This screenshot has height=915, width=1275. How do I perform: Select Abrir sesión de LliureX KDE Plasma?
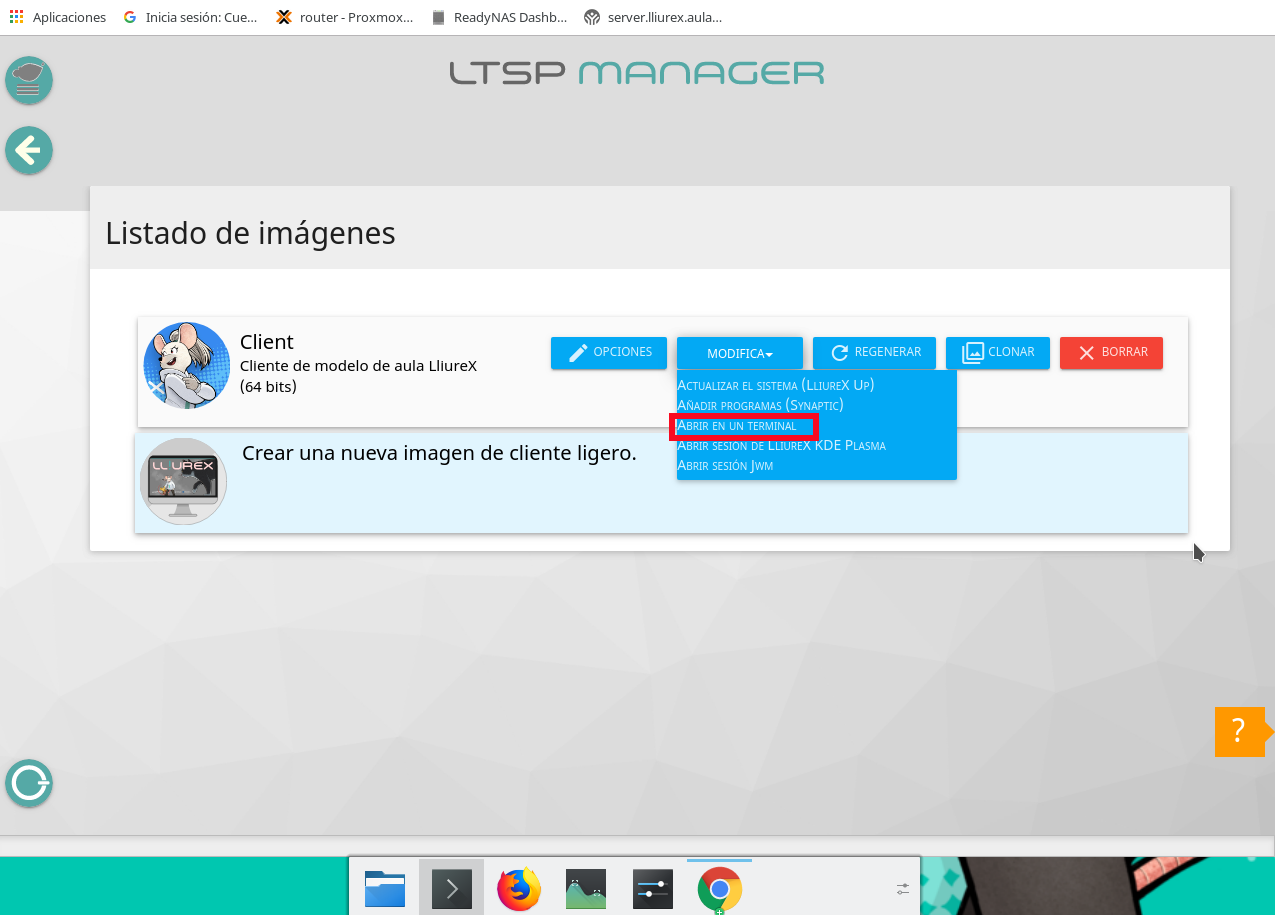[x=781, y=445]
